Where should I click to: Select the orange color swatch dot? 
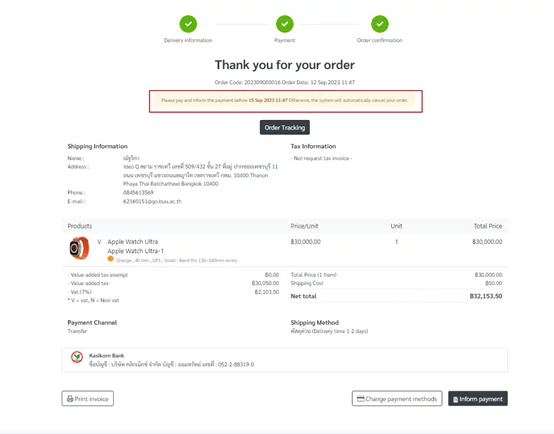(111, 259)
